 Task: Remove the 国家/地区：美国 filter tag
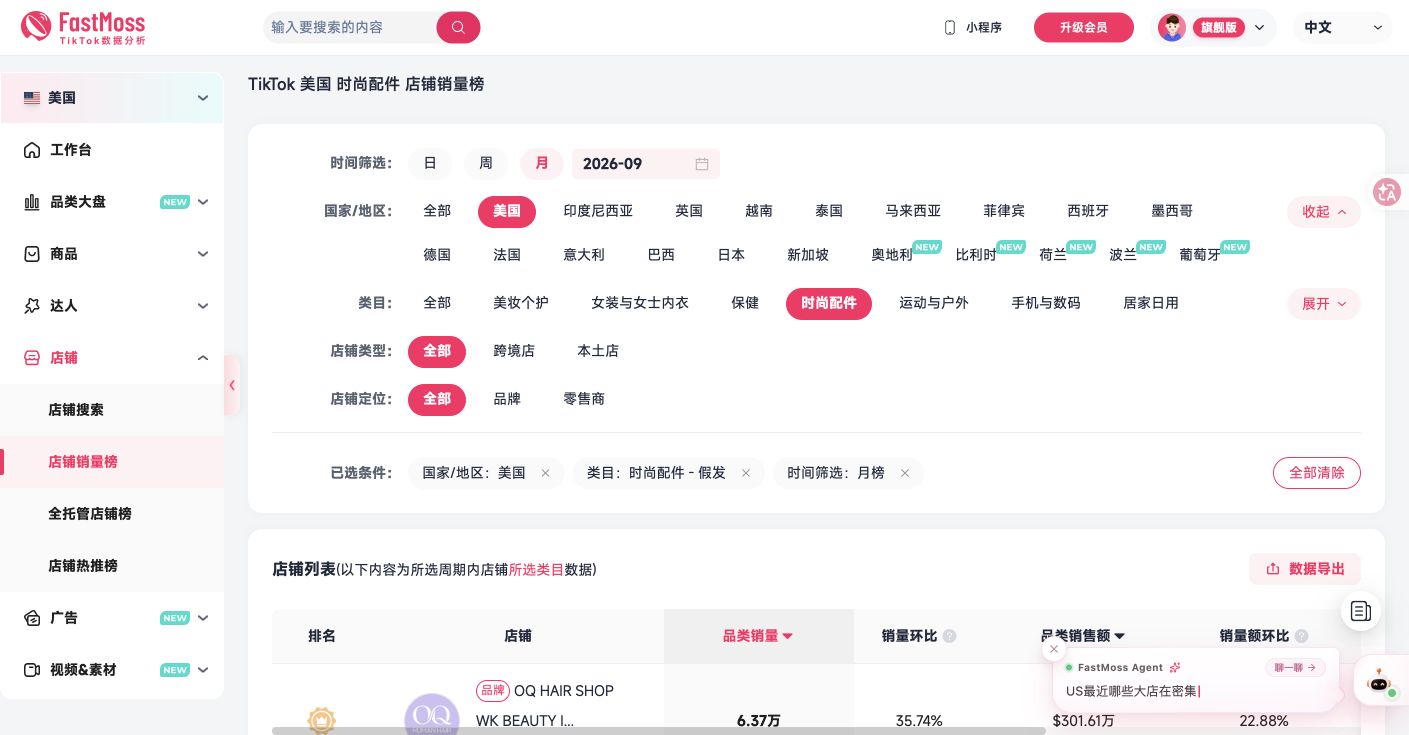tap(545, 473)
